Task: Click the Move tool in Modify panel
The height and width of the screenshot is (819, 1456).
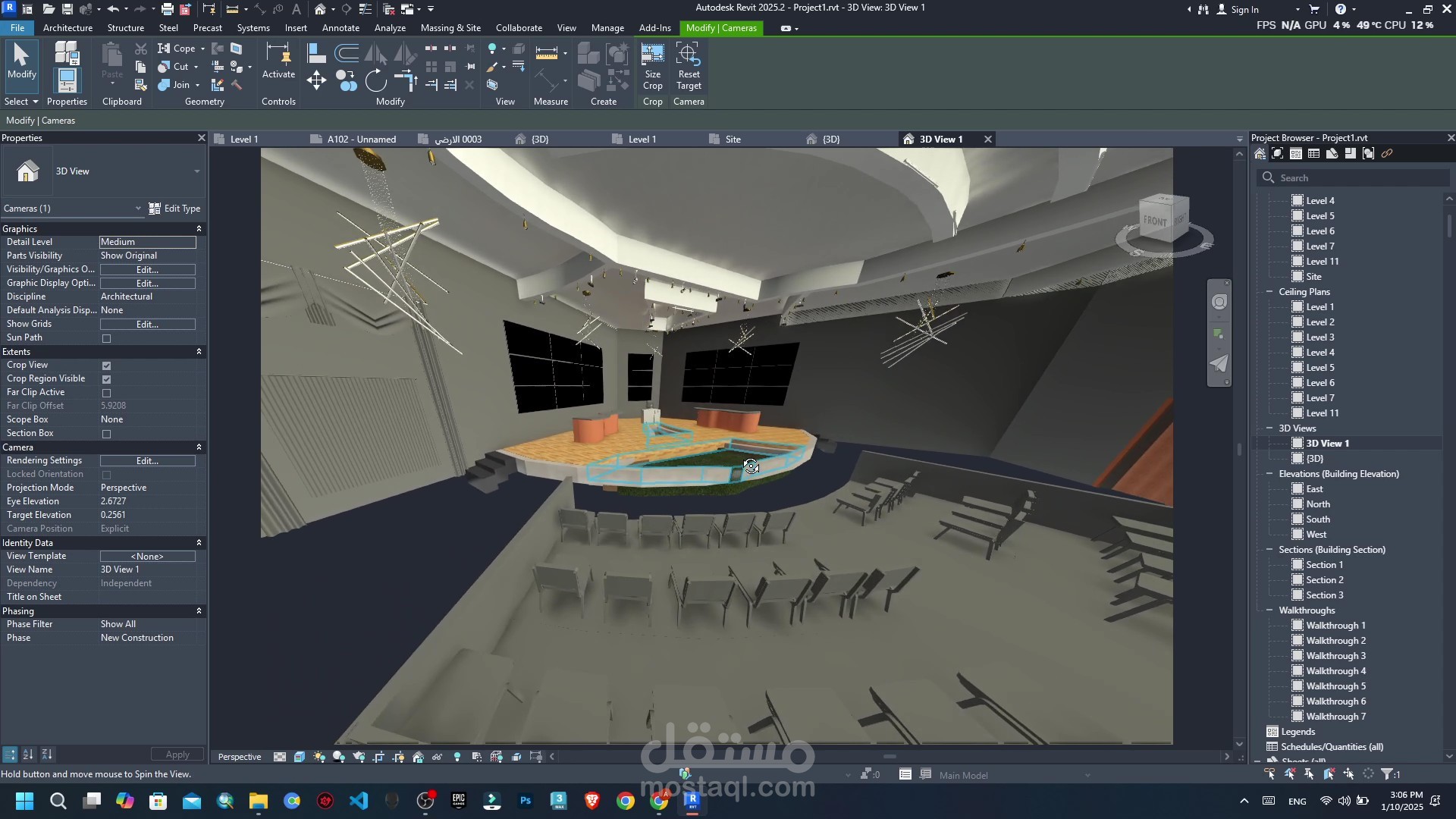Action: [x=316, y=80]
